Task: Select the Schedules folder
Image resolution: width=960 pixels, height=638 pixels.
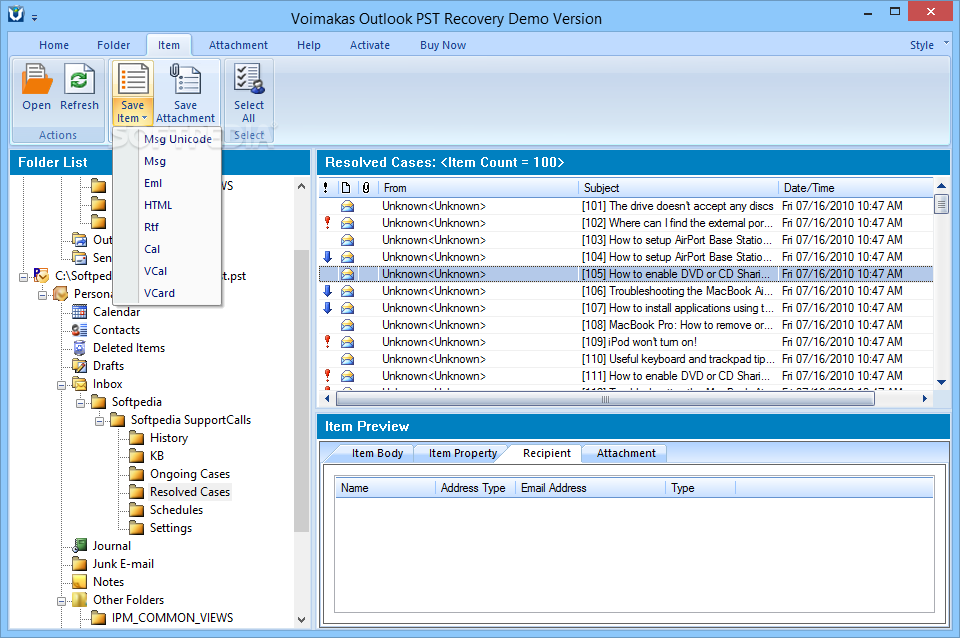Action: (176, 510)
